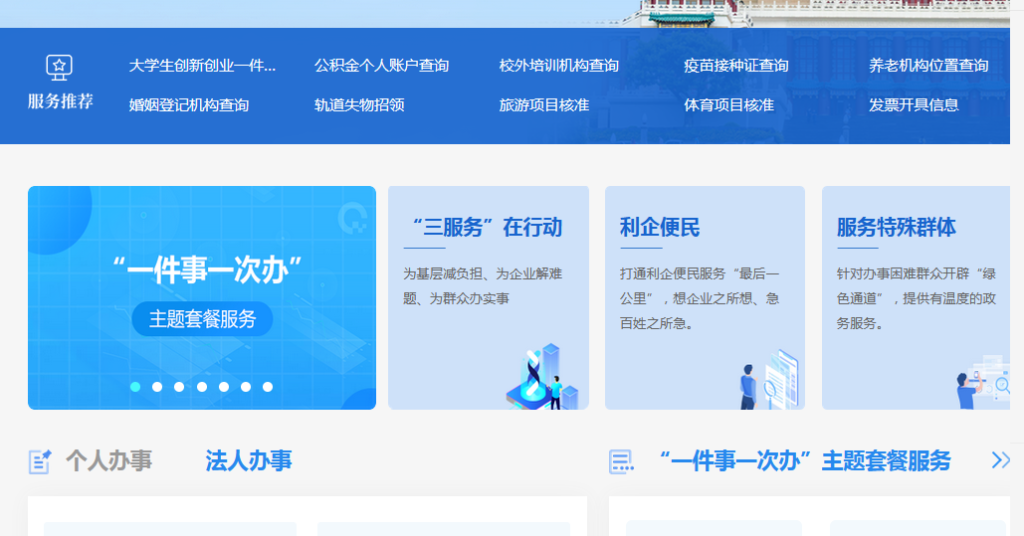
Task: Select the first carousel dot indicator
Action: coord(135,387)
